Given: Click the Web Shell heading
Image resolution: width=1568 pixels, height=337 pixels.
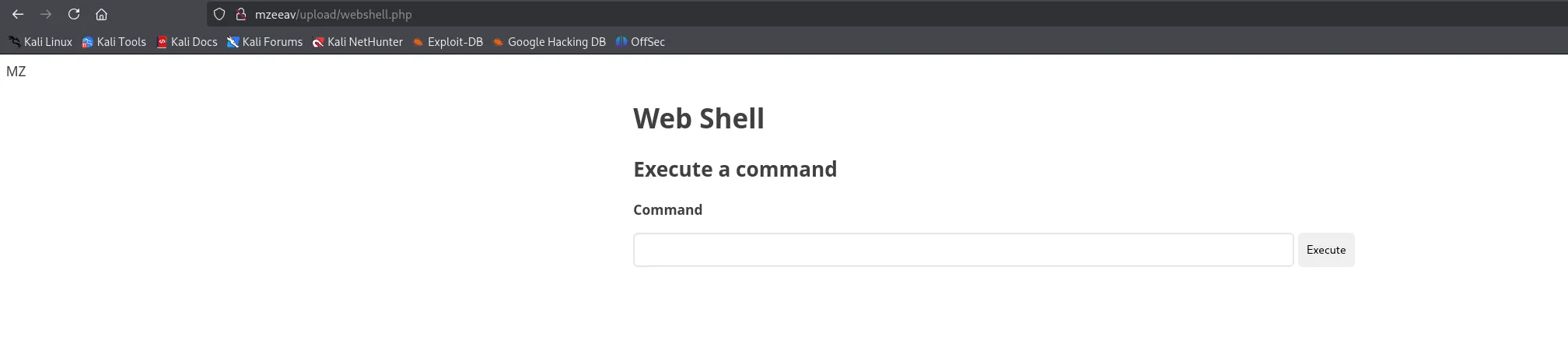Looking at the screenshot, I should tap(698, 118).
